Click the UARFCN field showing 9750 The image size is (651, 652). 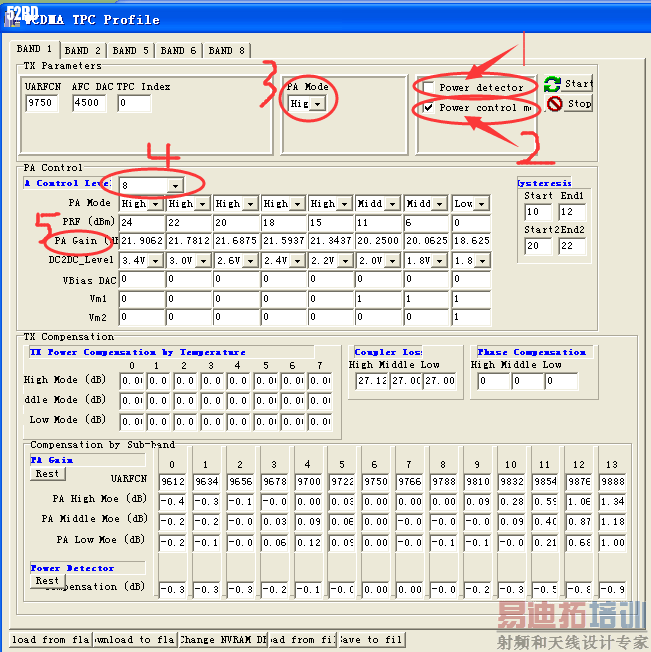pyautogui.click(x=42, y=103)
